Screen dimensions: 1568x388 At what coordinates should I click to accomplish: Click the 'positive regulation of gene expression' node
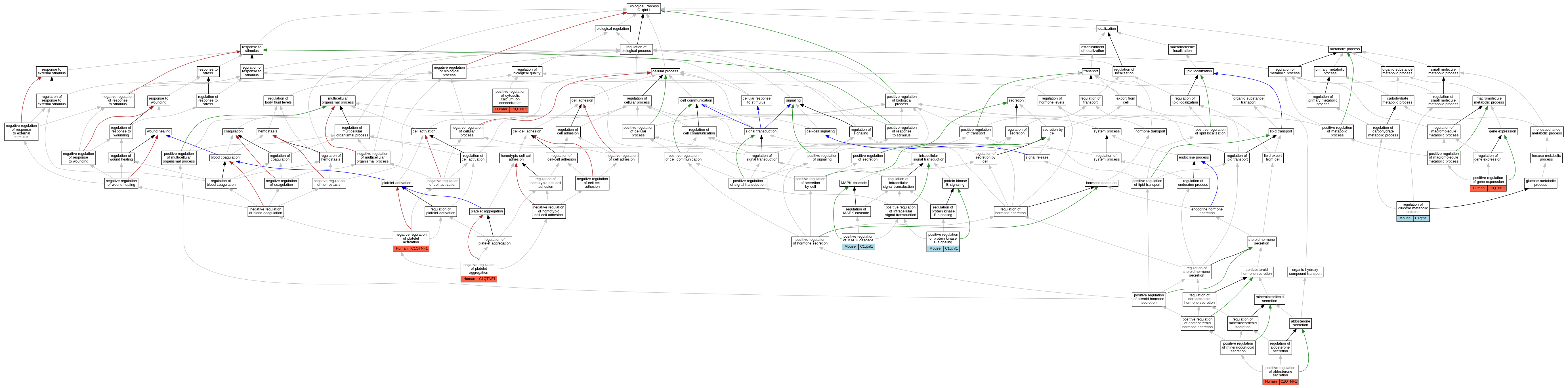[x=1488, y=183]
